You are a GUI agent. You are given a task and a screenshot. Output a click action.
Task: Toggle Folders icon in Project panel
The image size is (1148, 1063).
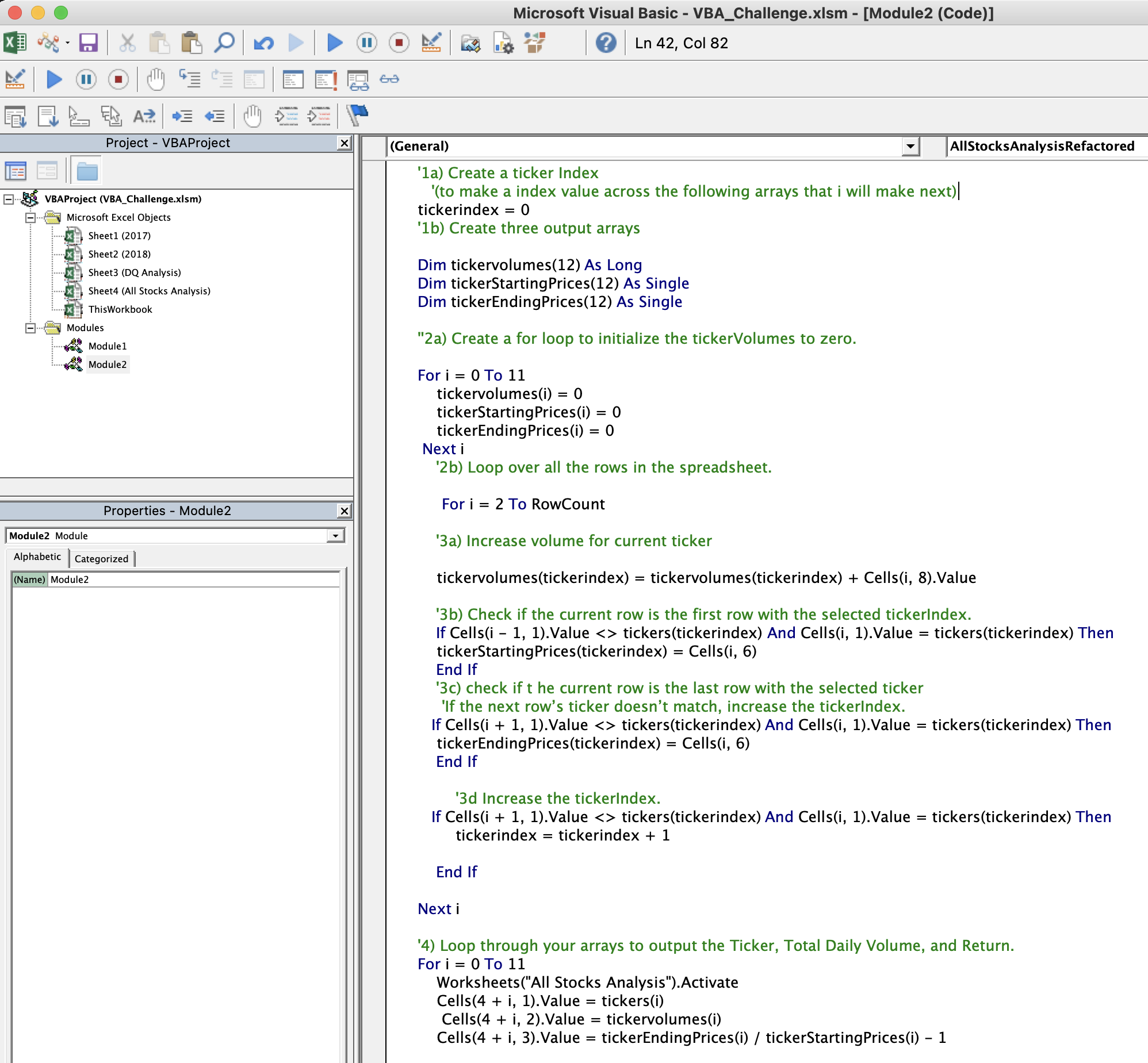(87, 171)
